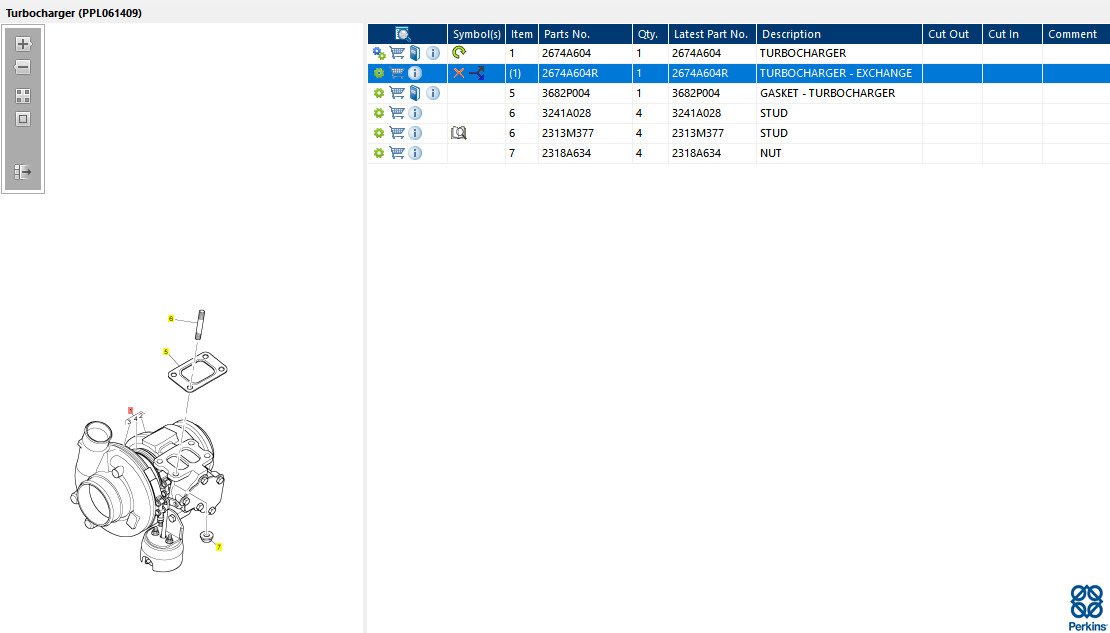The image size is (1110, 633).
Task: Select the GASKET - TURBOCHARGER description cell
Action: pyautogui.click(x=840, y=93)
